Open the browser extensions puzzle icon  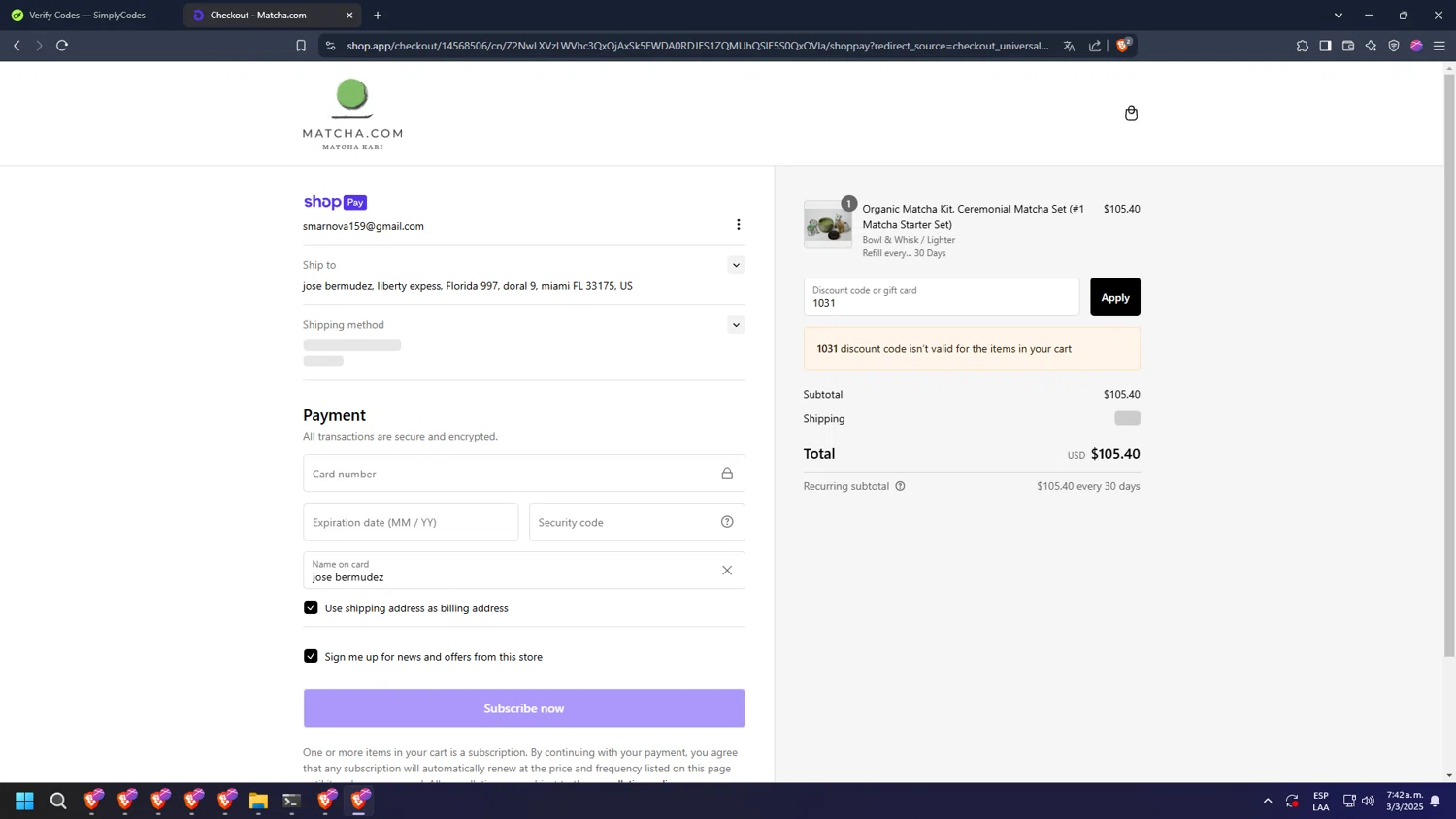1303,46
